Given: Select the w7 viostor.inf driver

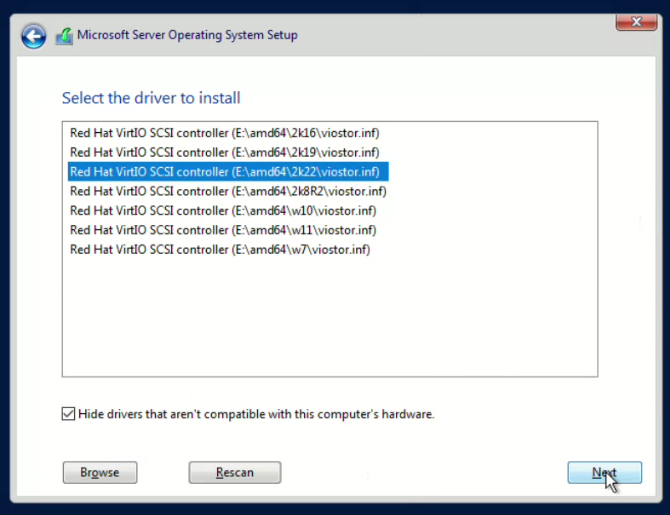Looking at the screenshot, I should pos(220,250).
